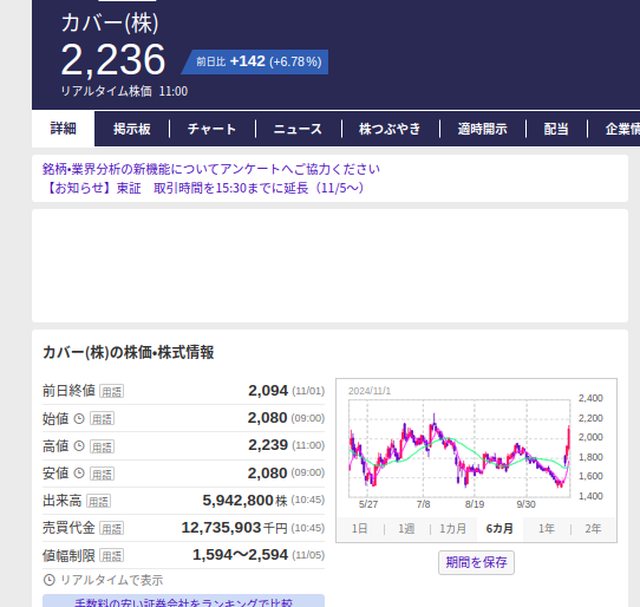Viewport: 640px width, 607px height.
Task: Click the 用語 glossary icon beside 始値
Action: 101,418
